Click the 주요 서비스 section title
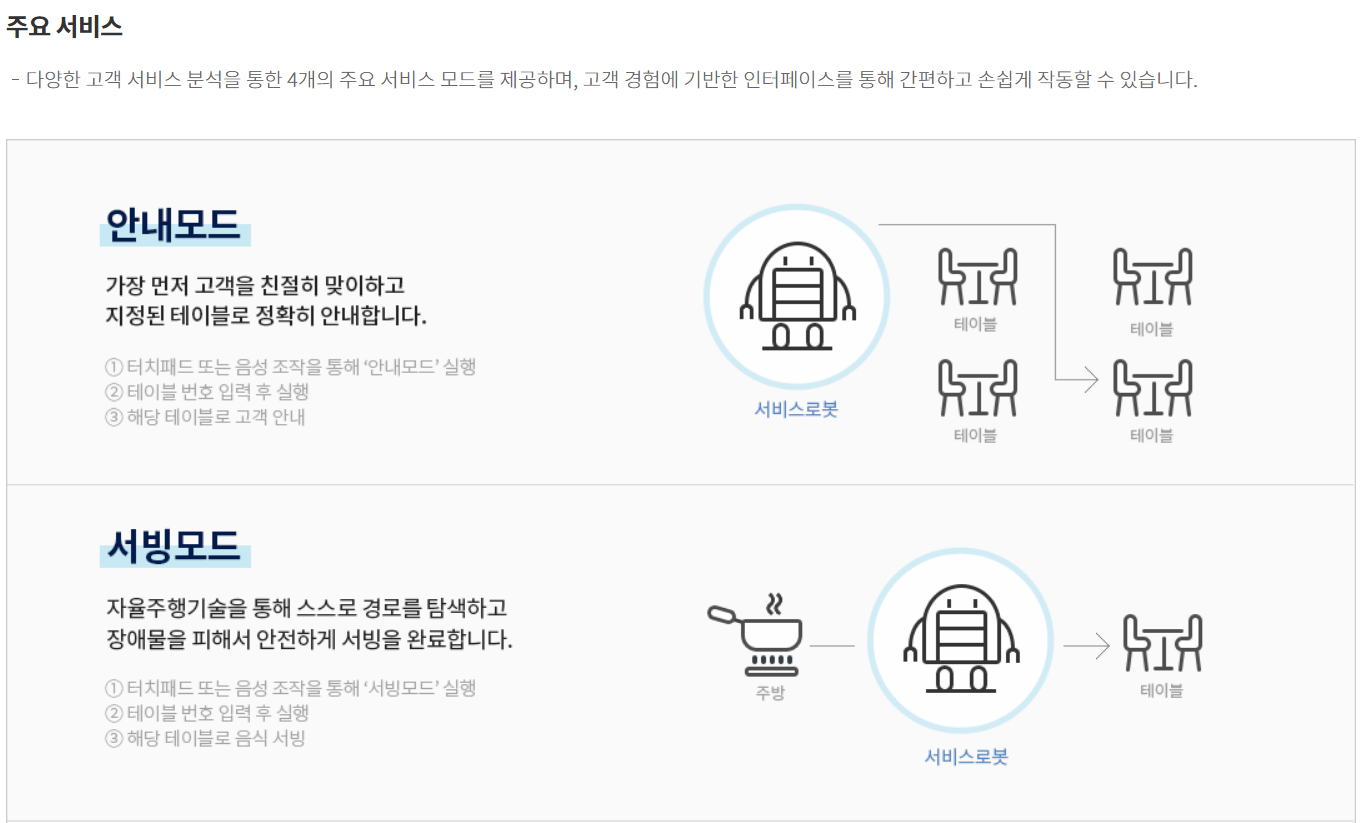Screen dimensions: 1366x823 click(64, 27)
